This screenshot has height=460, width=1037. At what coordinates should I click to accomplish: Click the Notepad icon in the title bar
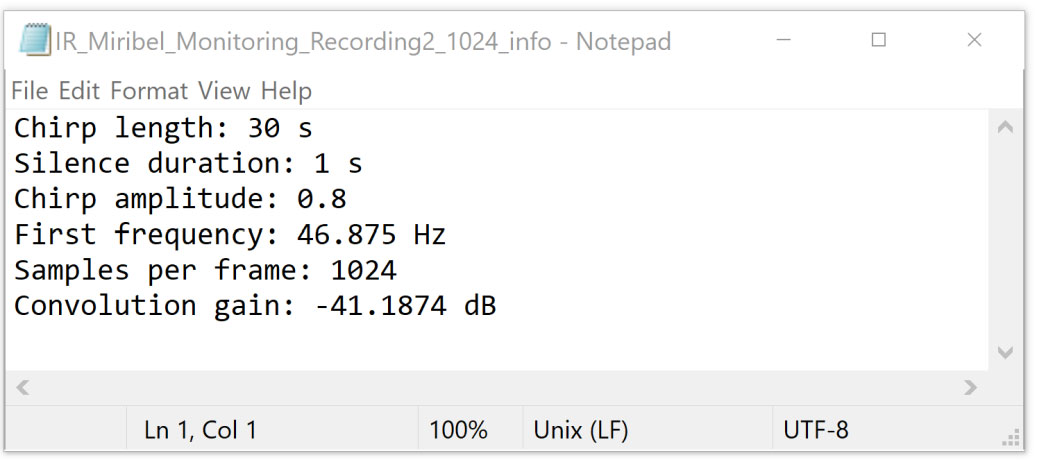(x=35, y=40)
